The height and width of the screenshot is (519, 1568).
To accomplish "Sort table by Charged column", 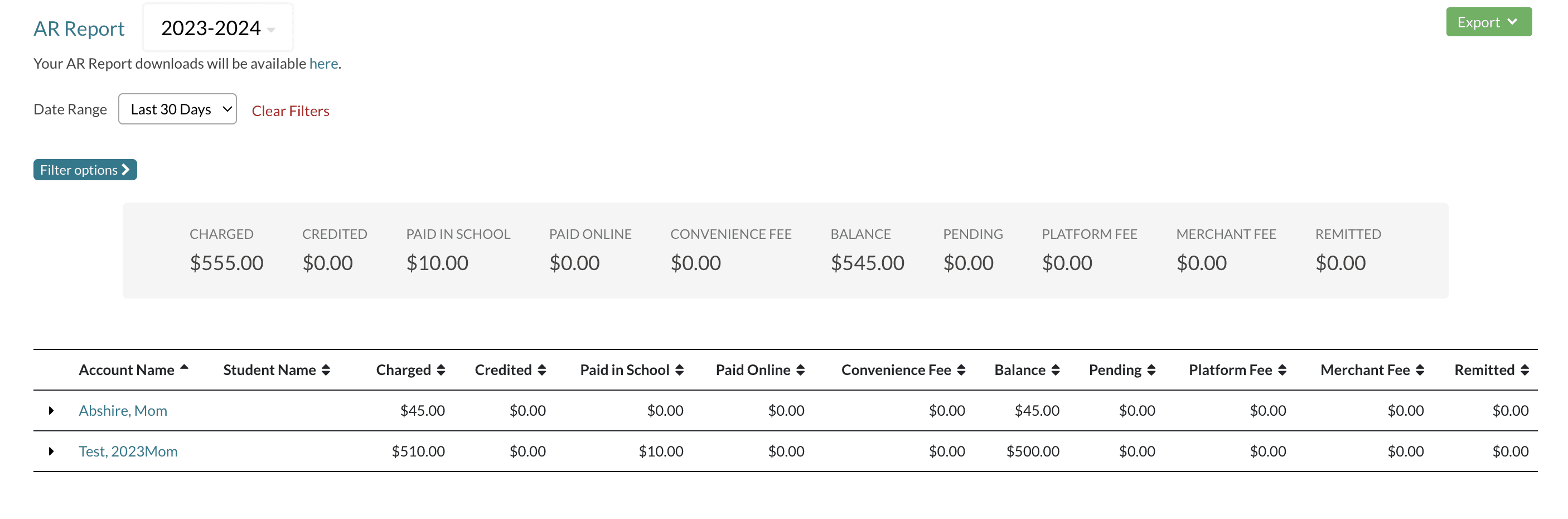I will (x=410, y=370).
